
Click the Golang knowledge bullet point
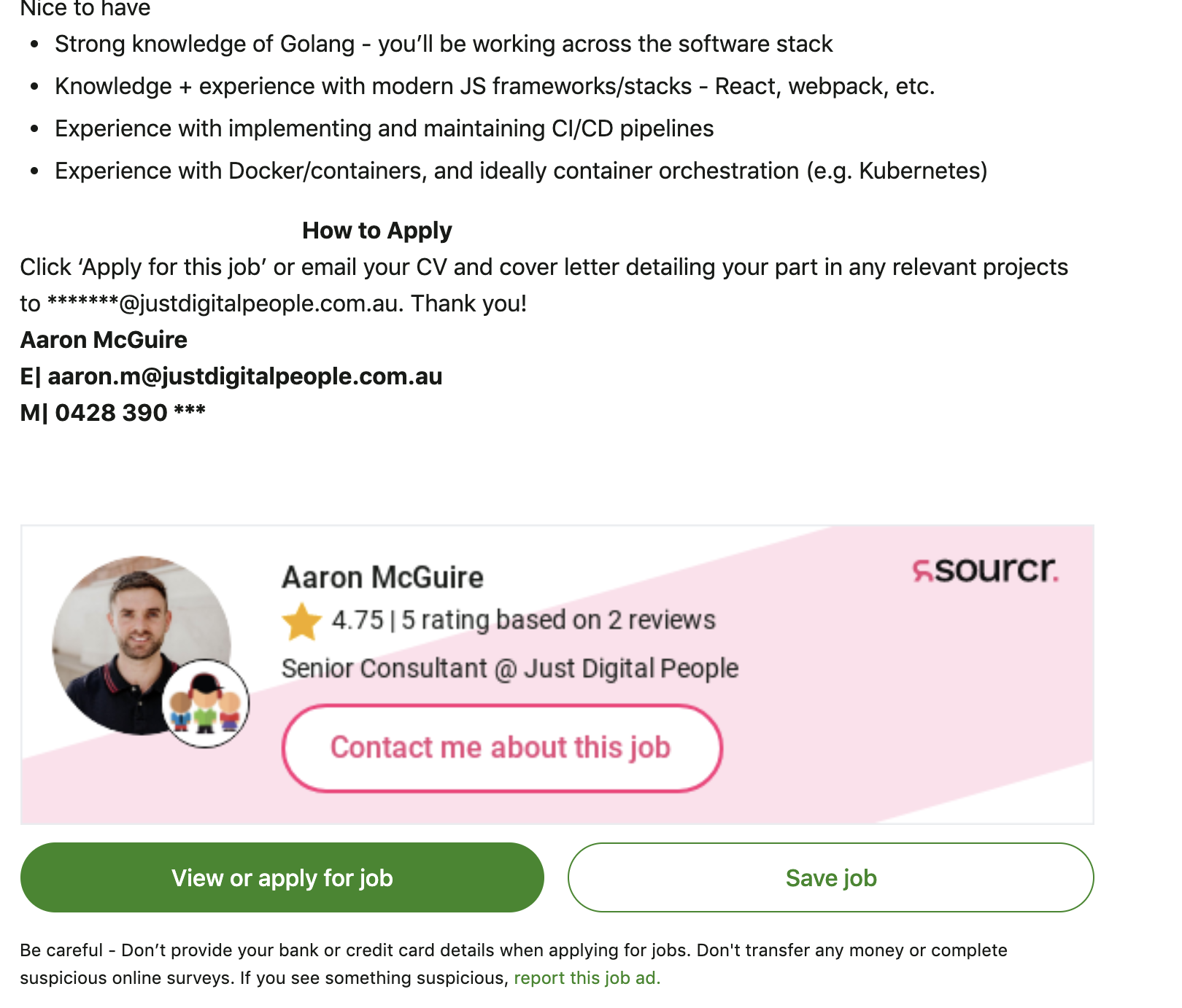tap(444, 44)
